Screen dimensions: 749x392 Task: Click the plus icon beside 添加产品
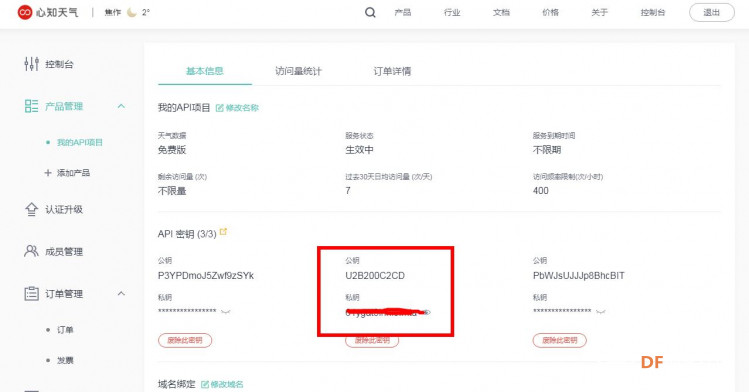pyautogui.click(x=48, y=173)
